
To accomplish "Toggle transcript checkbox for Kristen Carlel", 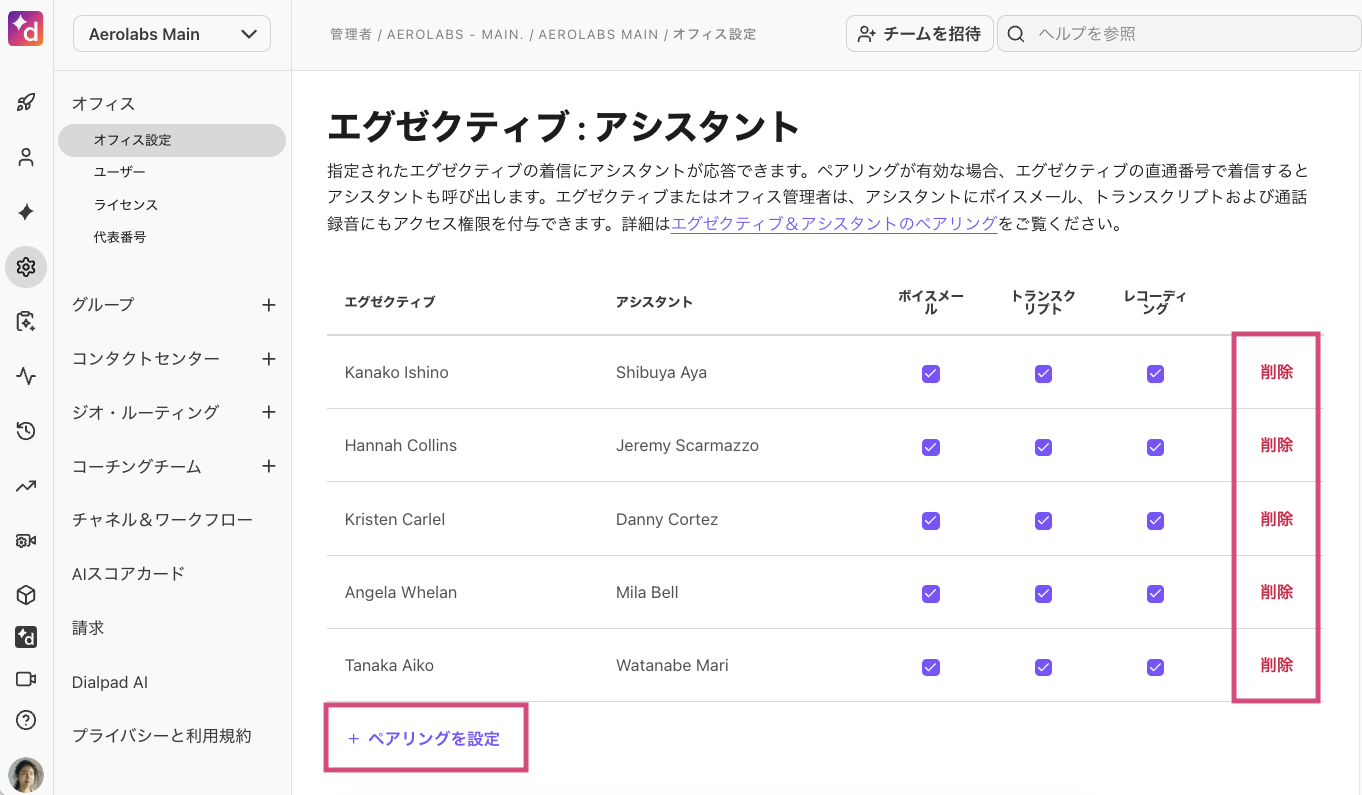I will pos(1043,520).
